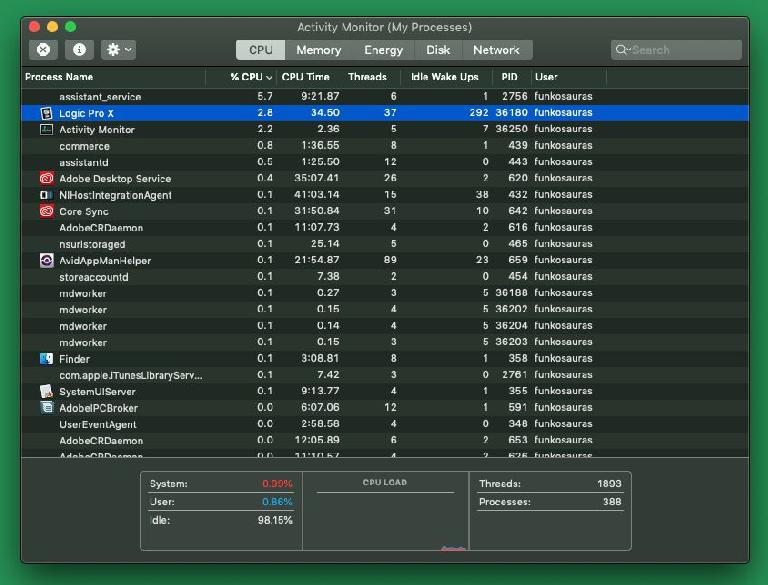This screenshot has width=768, height=585.
Task: Click the Logic Pro X app icon
Action: (x=47, y=113)
